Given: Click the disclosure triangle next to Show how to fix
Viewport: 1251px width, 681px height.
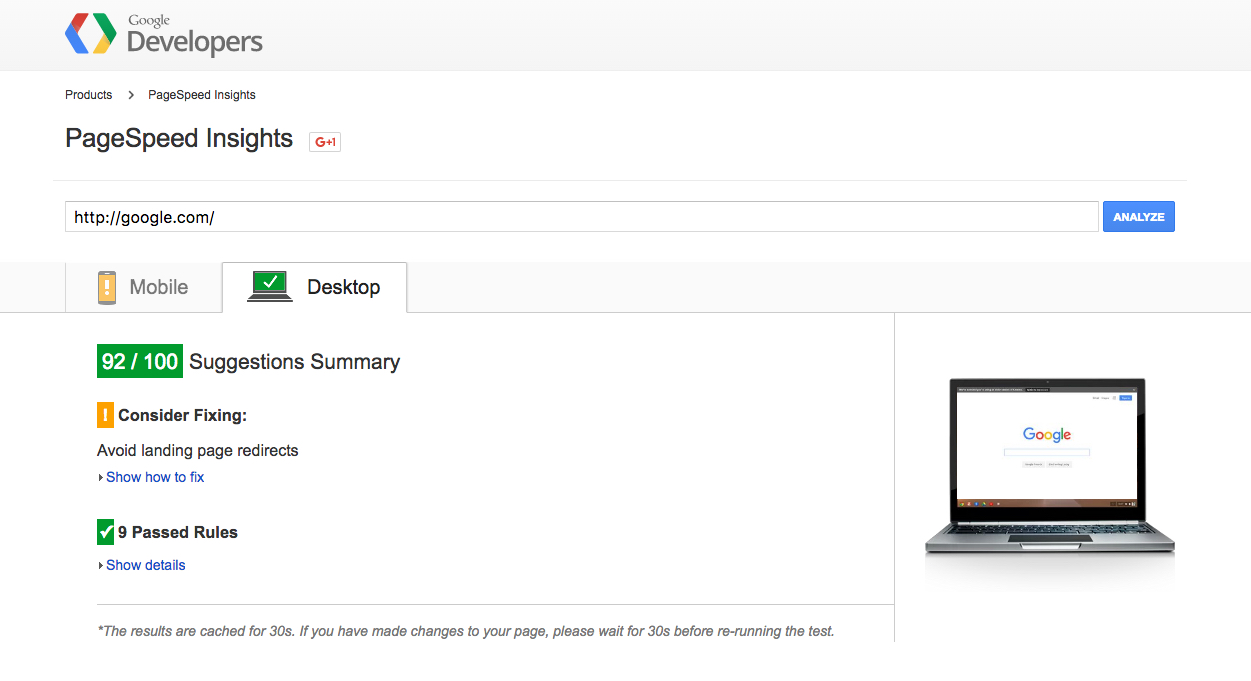Looking at the screenshot, I should tap(100, 477).
